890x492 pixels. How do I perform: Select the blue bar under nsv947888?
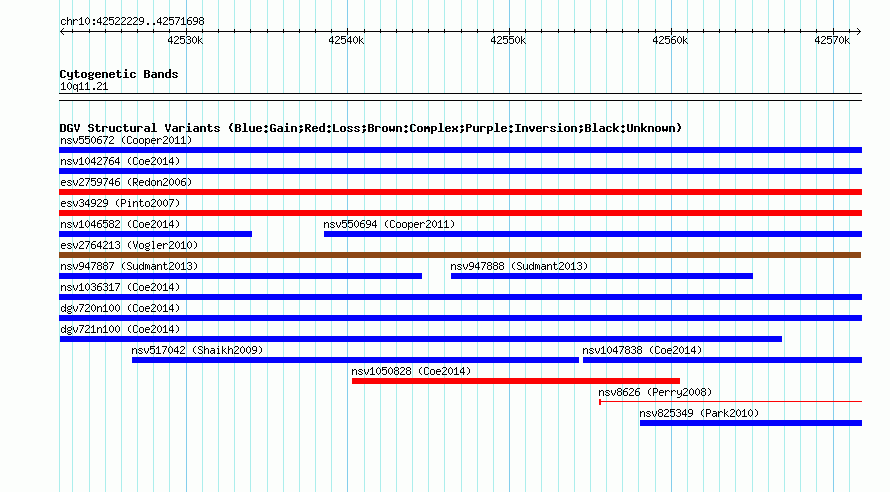(602, 276)
